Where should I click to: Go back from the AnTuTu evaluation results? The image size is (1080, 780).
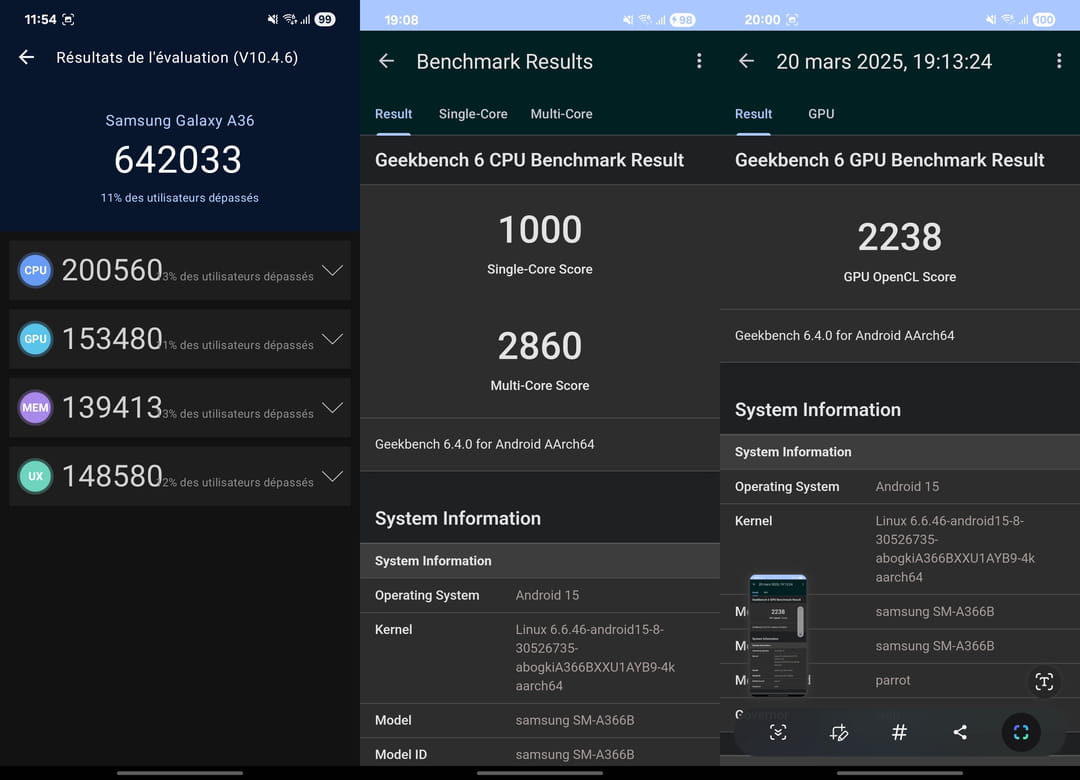click(x=27, y=57)
